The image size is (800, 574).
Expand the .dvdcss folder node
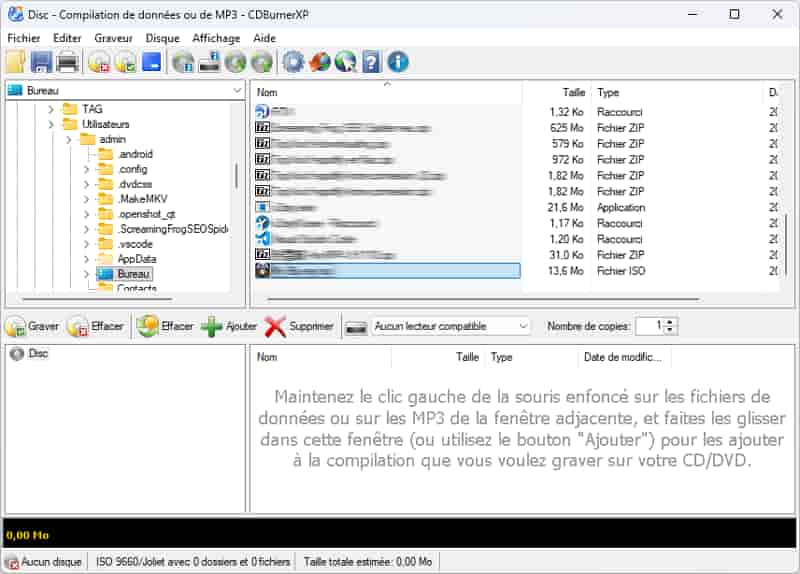point(86,184)
